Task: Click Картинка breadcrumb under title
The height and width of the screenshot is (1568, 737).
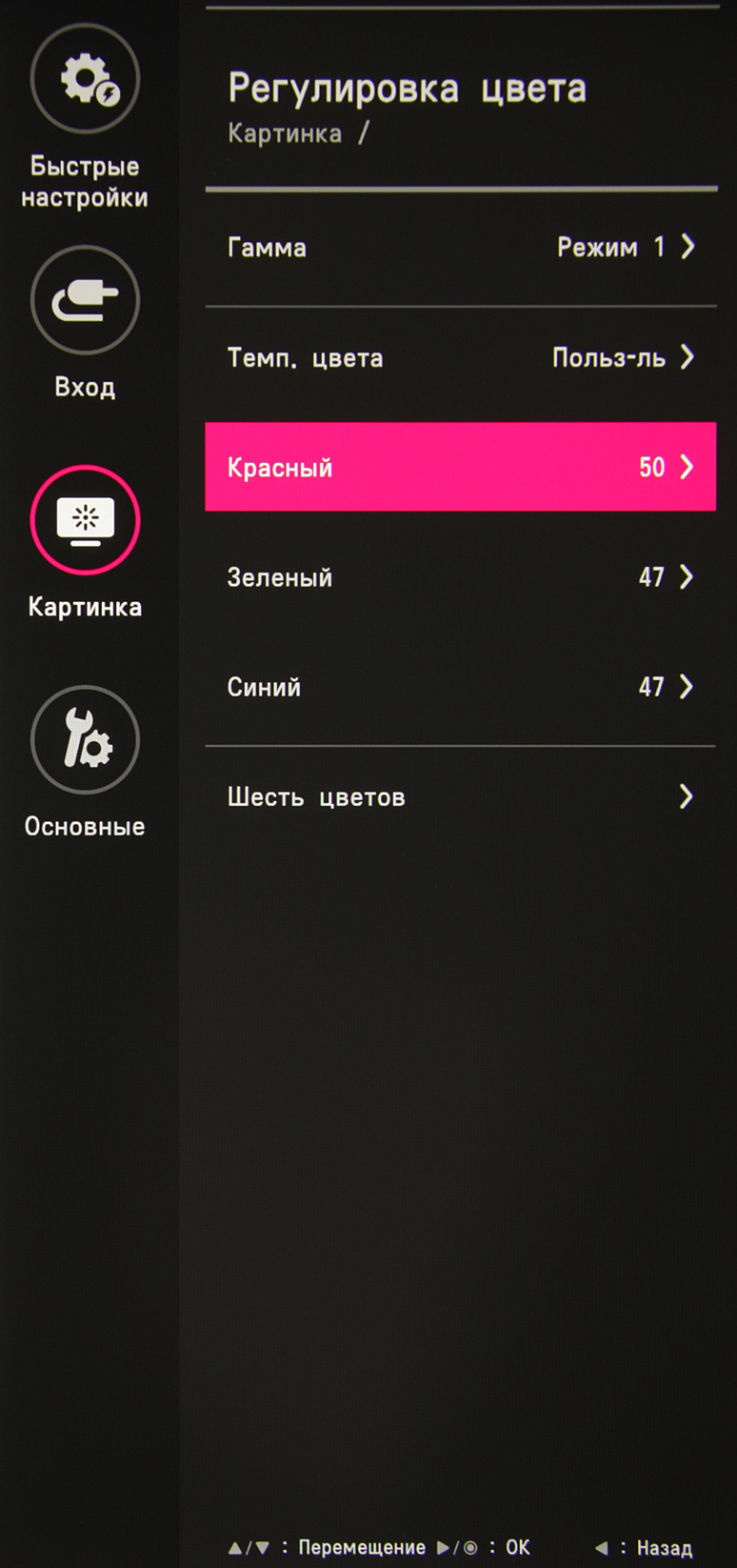Action: coord(285,133)
